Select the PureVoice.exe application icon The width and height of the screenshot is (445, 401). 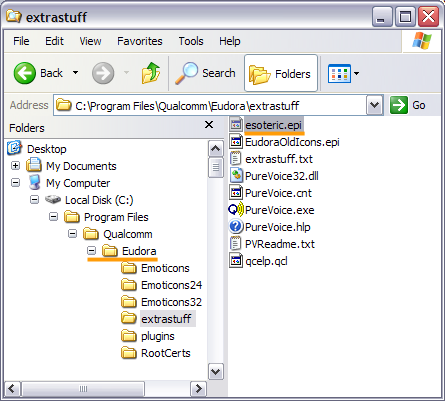pos(236,210)
